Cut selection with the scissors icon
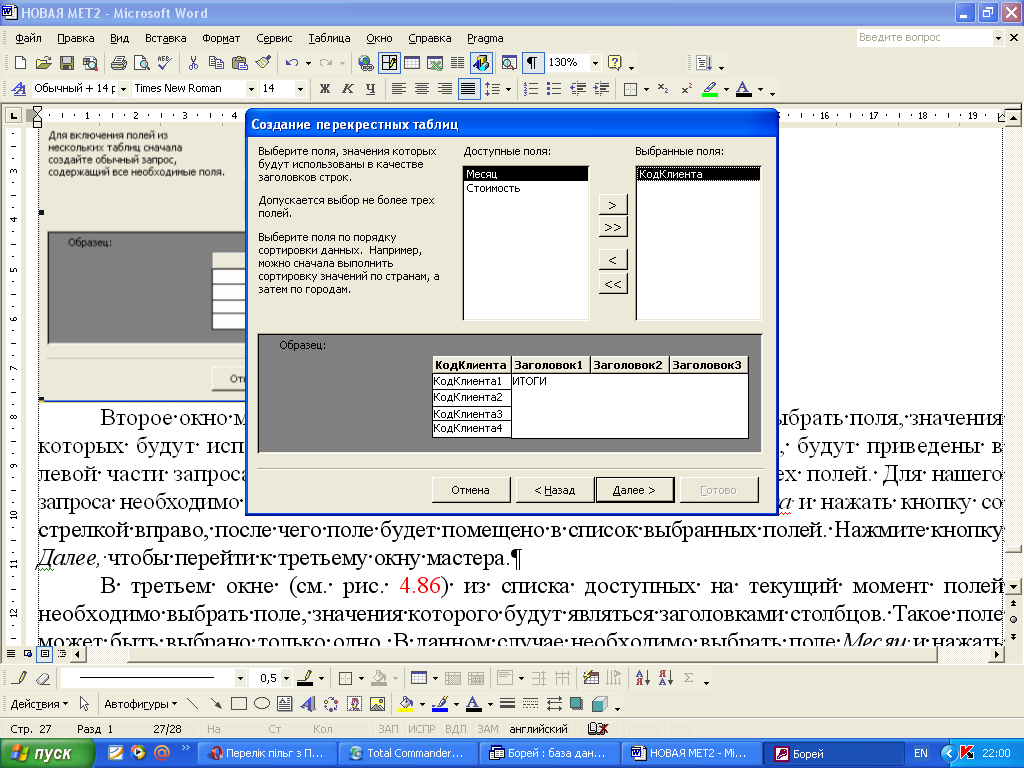This screenshot has height=768, width=1024. pos(193,63)
